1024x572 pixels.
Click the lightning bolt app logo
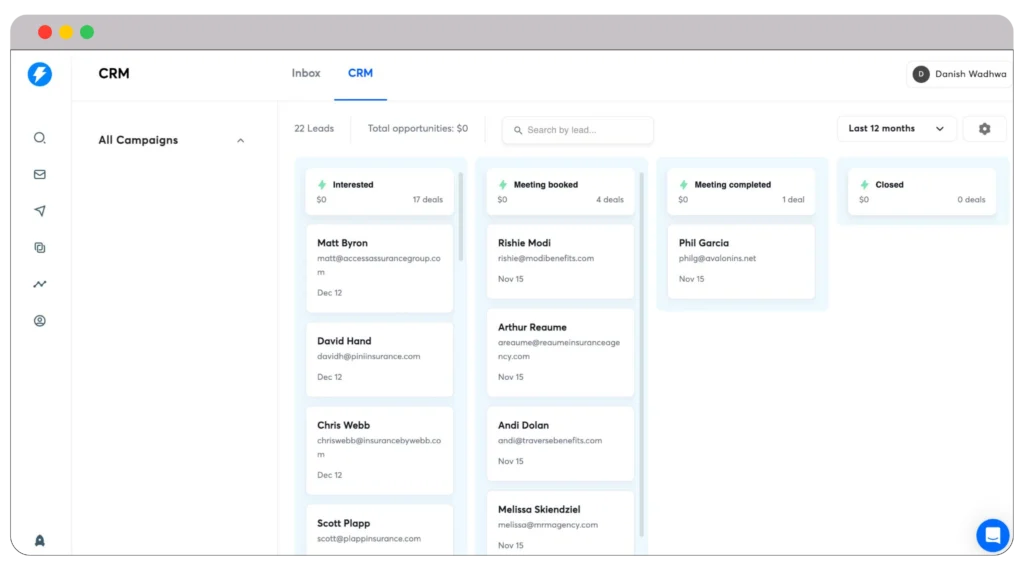[40, 74]
